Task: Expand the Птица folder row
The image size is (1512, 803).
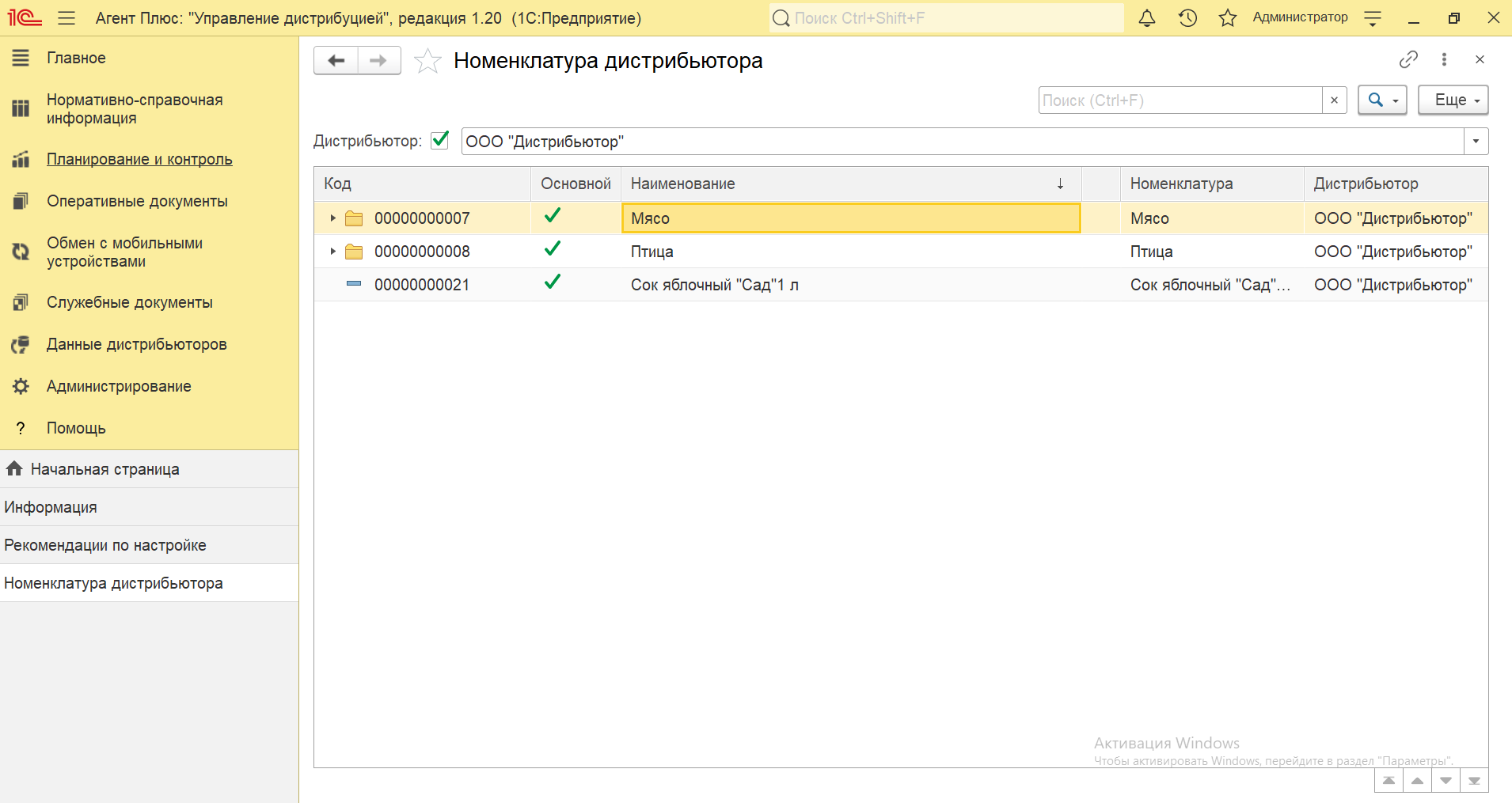Action: pos(333,251)
